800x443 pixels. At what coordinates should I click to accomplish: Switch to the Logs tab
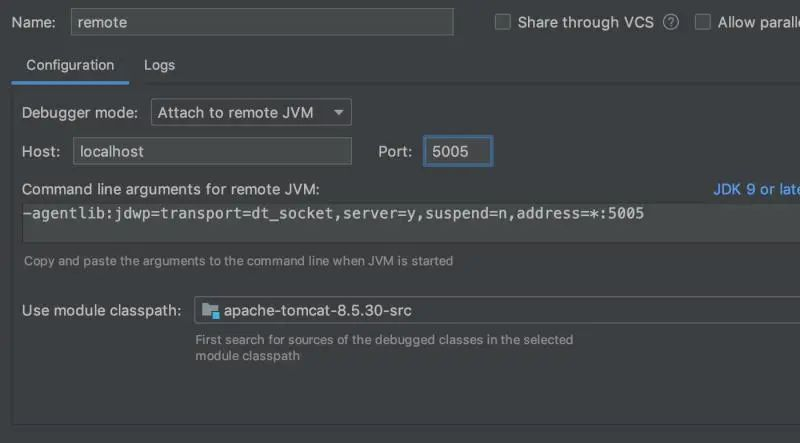159,65
